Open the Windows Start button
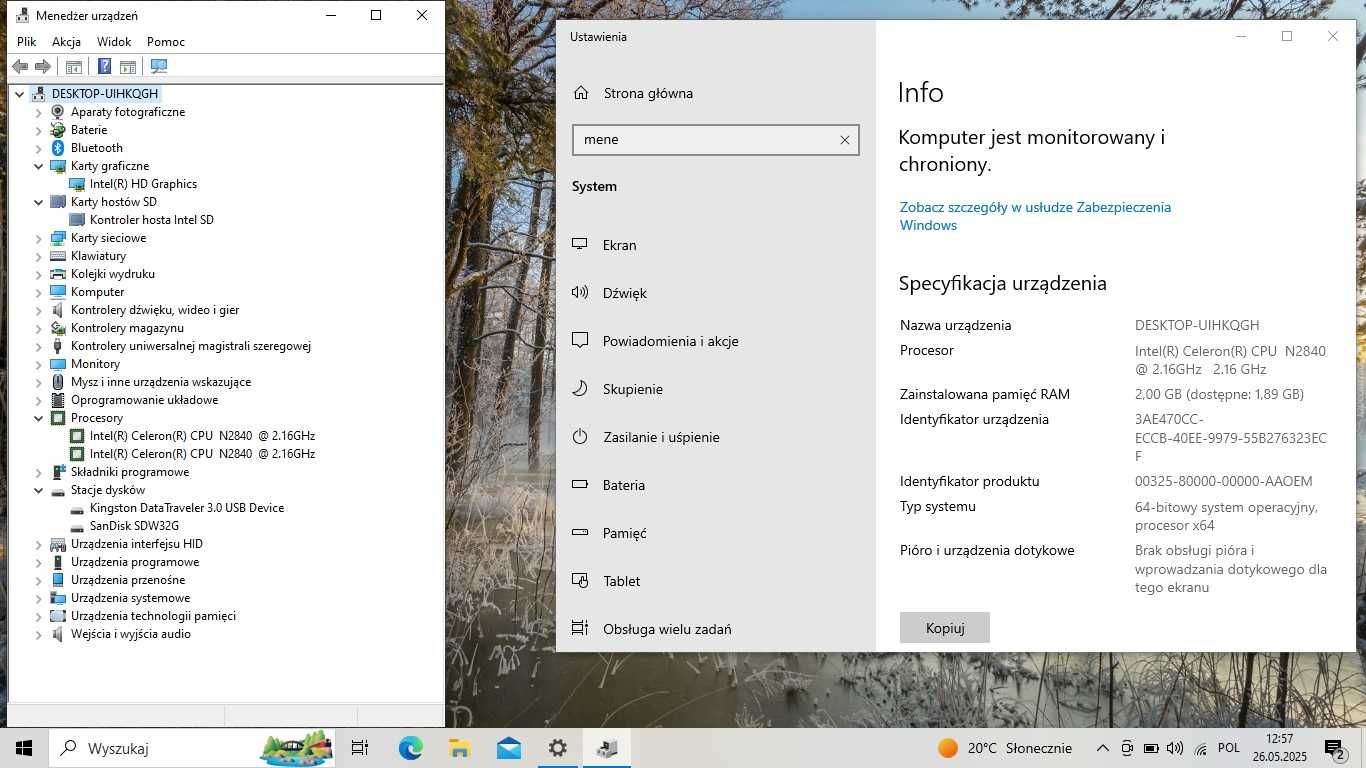 pyautogui.click(x=24, y=748)
